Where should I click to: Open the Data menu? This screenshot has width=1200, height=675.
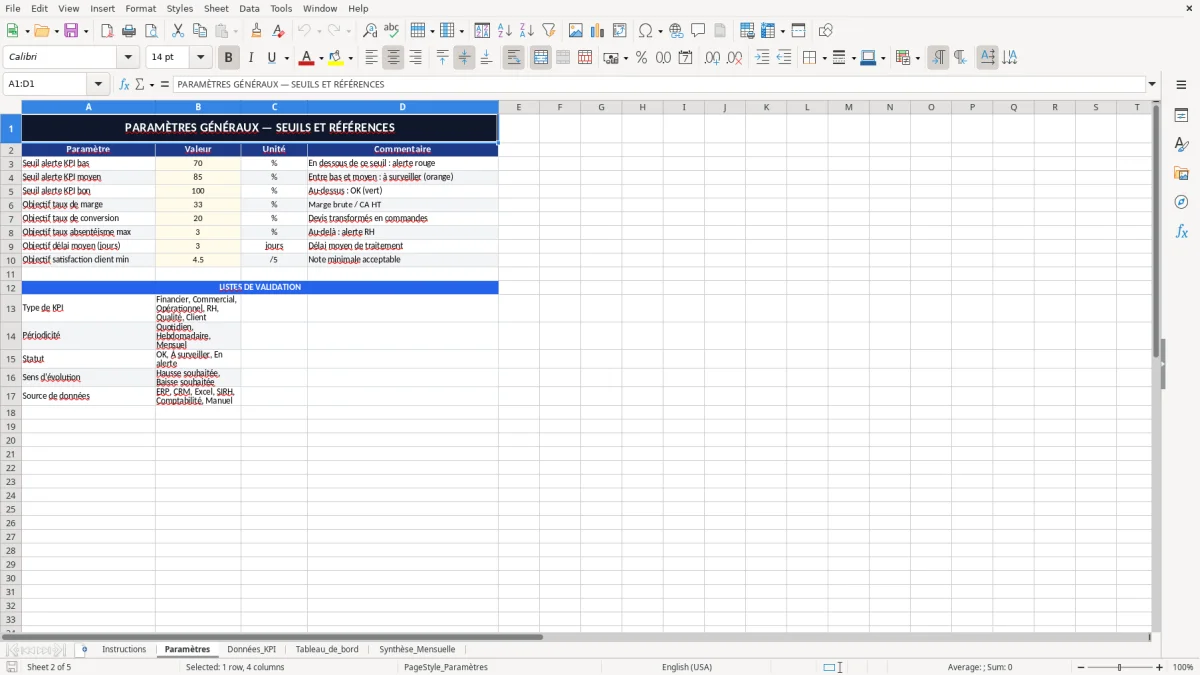pos(249,8)
